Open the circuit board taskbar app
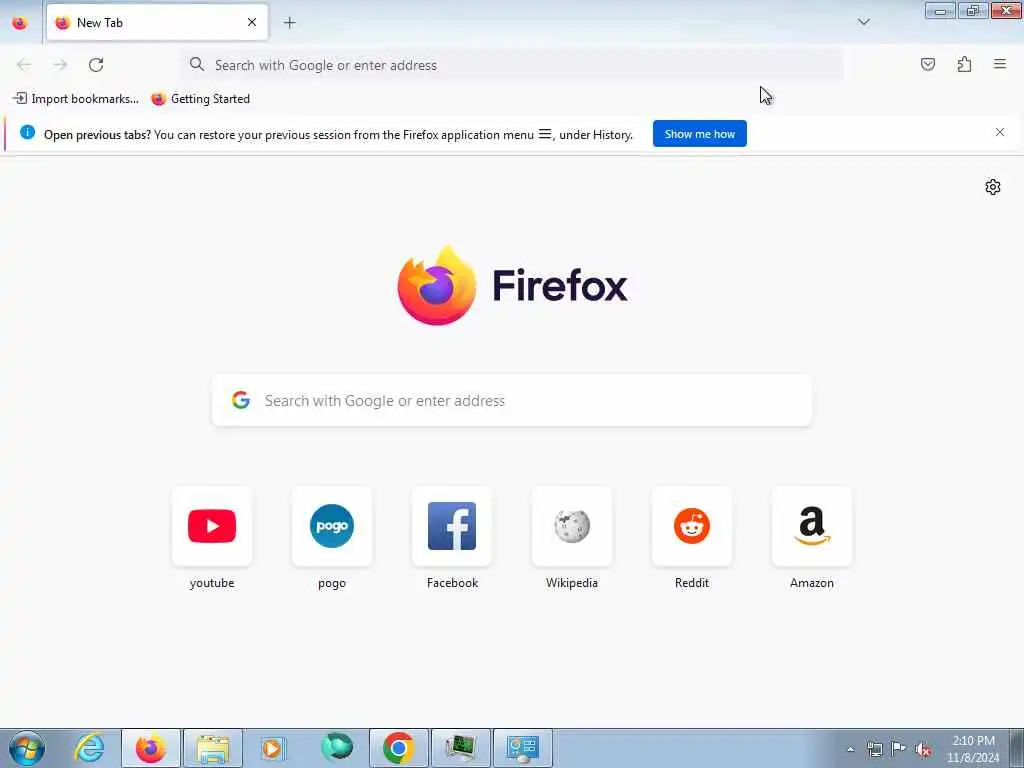1024x768 pixels. coord(461,748)
